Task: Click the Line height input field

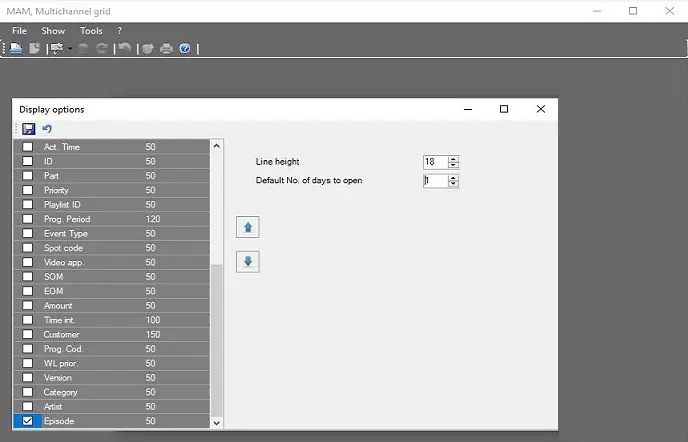Action: 435,162
